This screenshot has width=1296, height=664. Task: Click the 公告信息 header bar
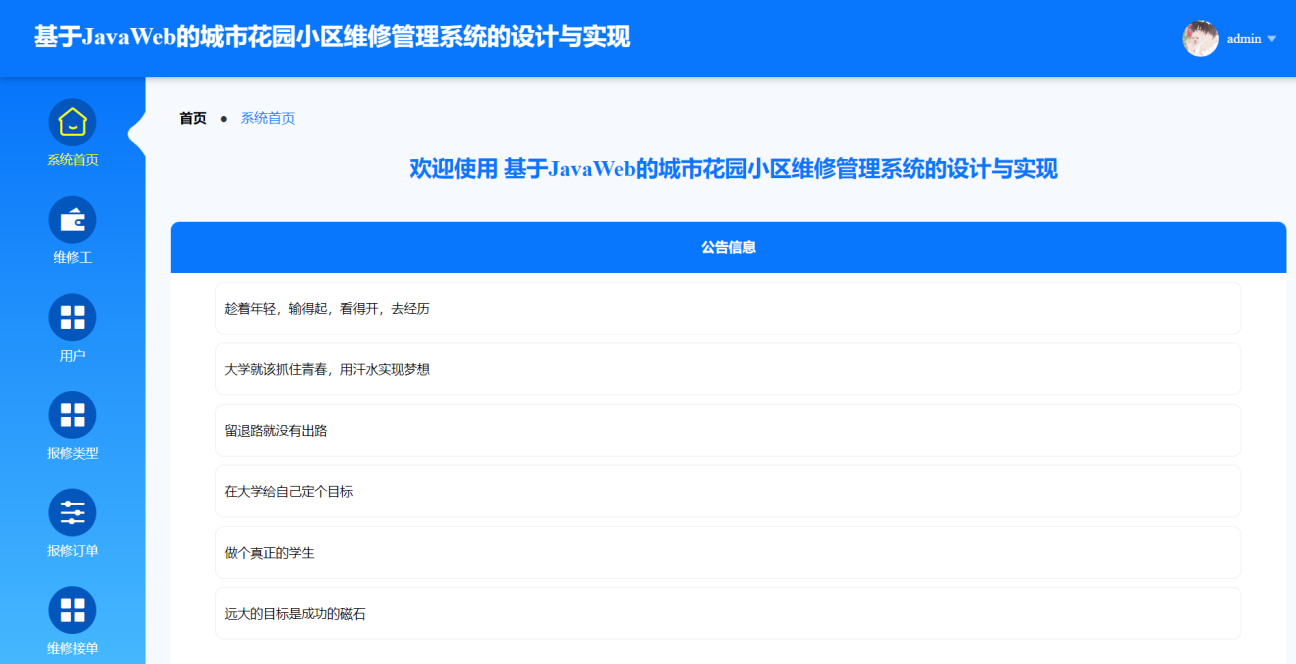(728, 247)
